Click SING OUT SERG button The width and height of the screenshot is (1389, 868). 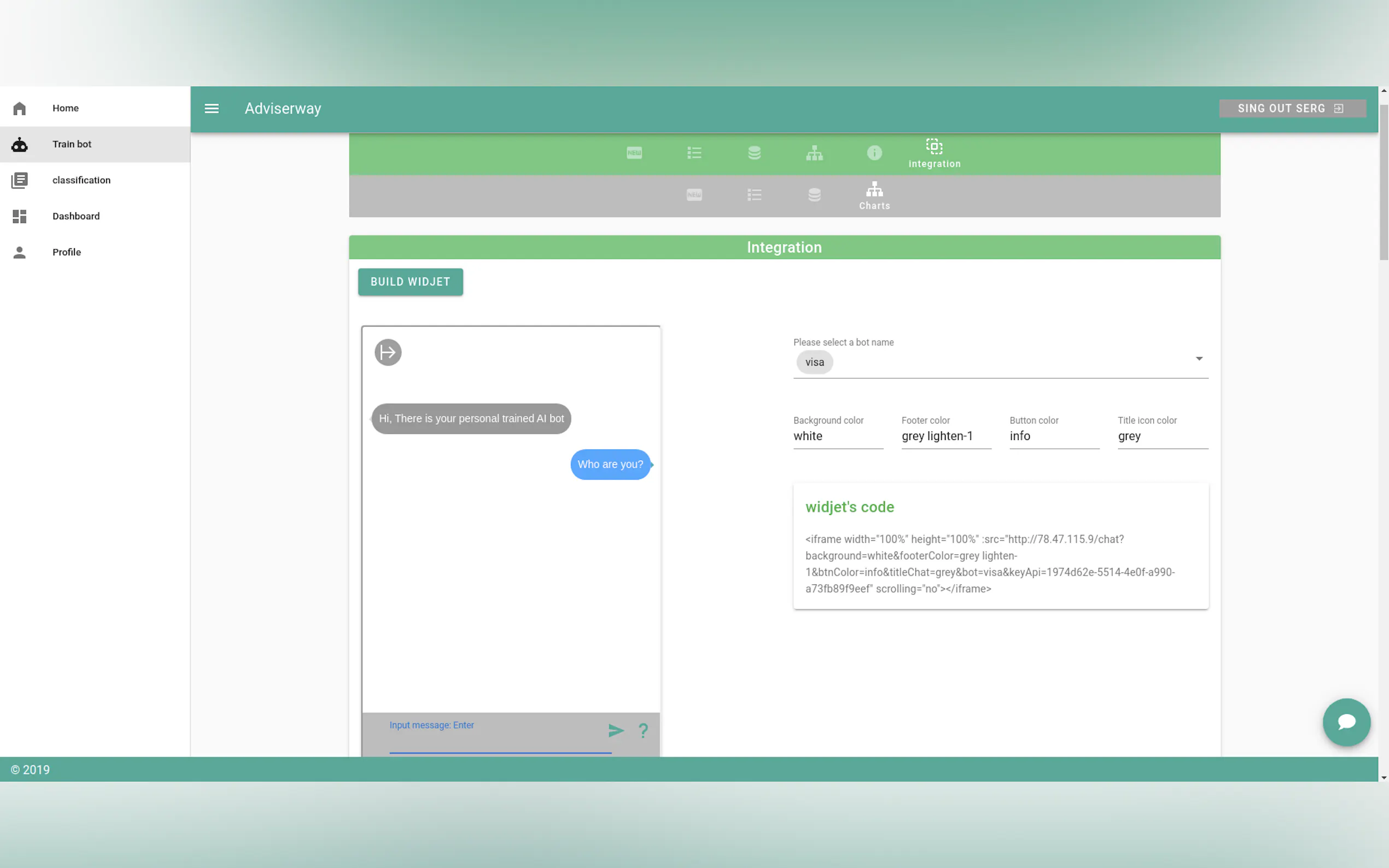(1291, 108)
